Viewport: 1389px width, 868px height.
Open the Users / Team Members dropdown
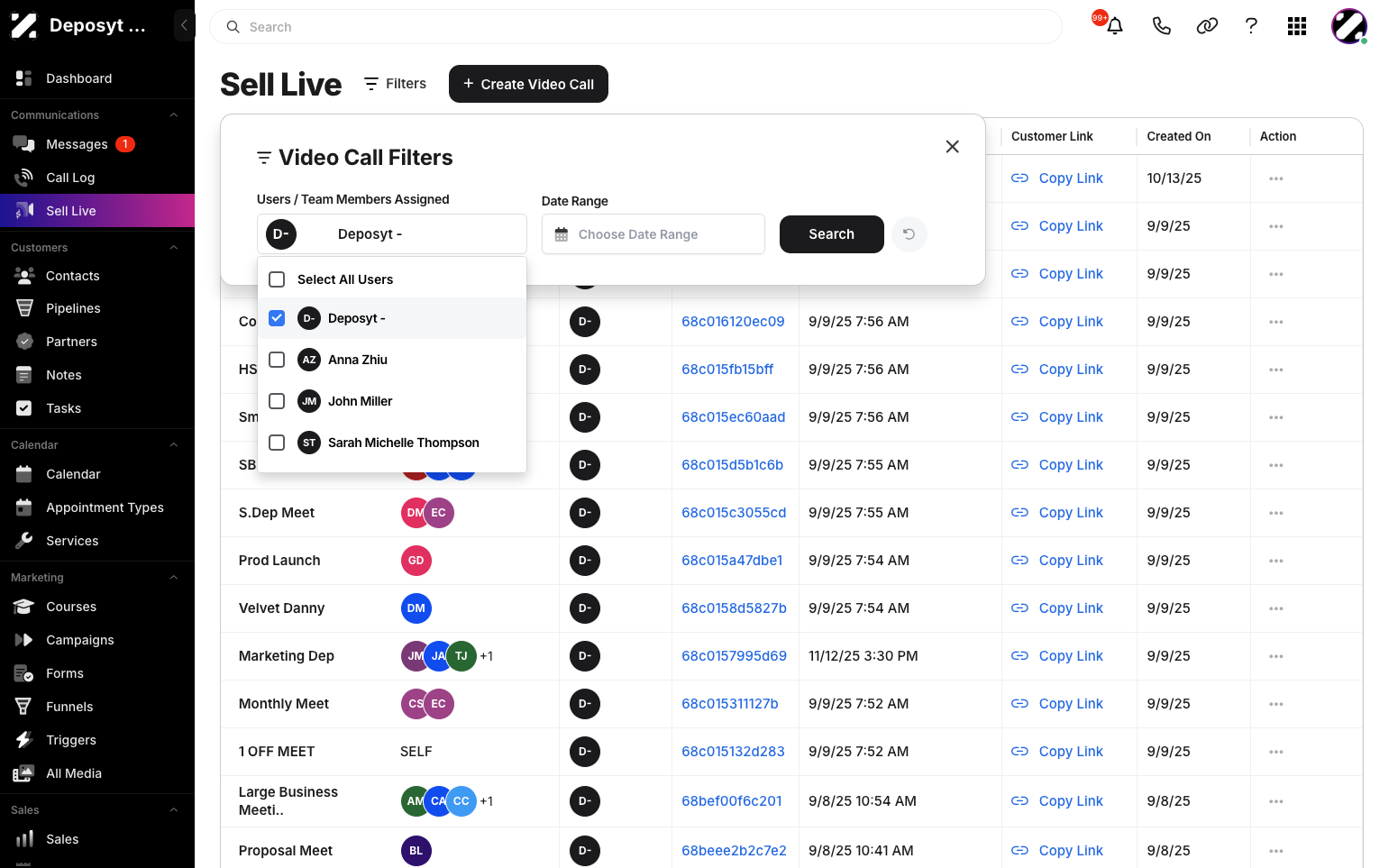(392, 234)
